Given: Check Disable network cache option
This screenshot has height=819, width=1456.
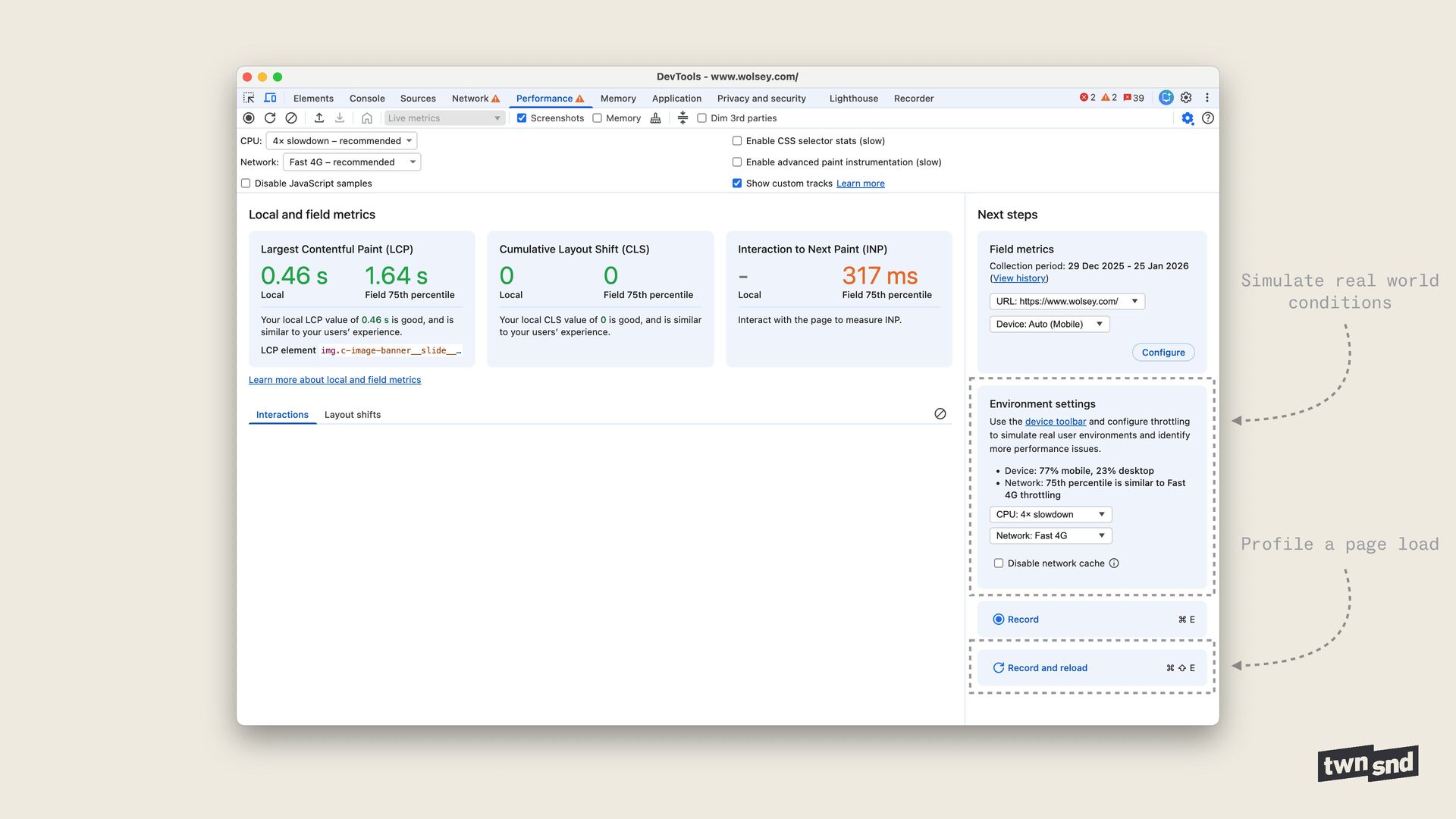Looking at the screenshot, I should point(999,563).
